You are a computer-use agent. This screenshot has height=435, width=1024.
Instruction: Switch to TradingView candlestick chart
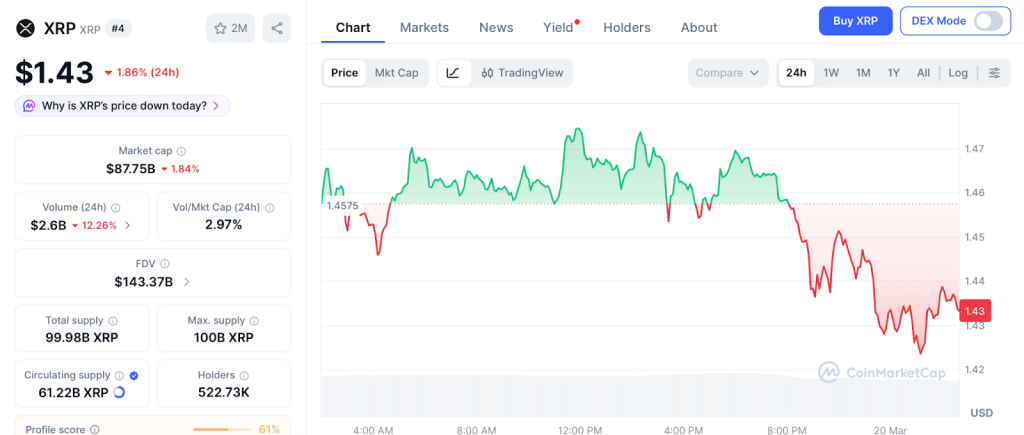point(521,73)
